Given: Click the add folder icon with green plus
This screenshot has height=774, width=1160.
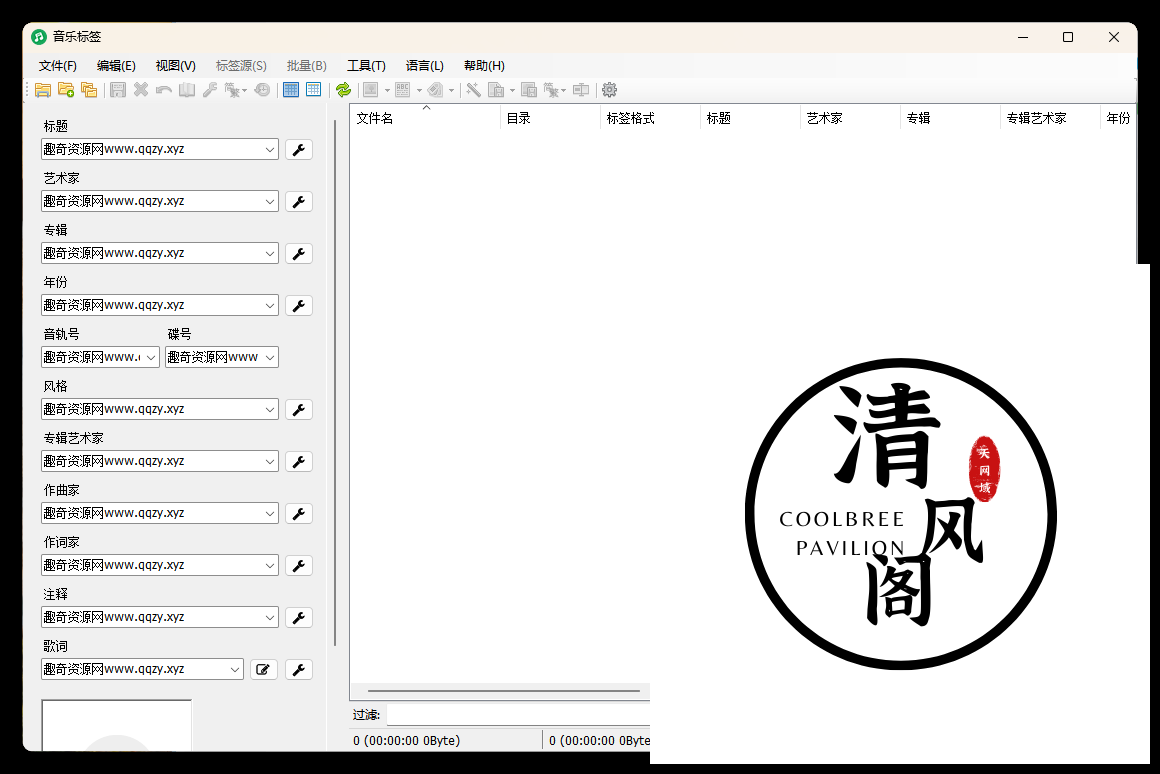Looking at the screenshot, I should tap(66, 90).
